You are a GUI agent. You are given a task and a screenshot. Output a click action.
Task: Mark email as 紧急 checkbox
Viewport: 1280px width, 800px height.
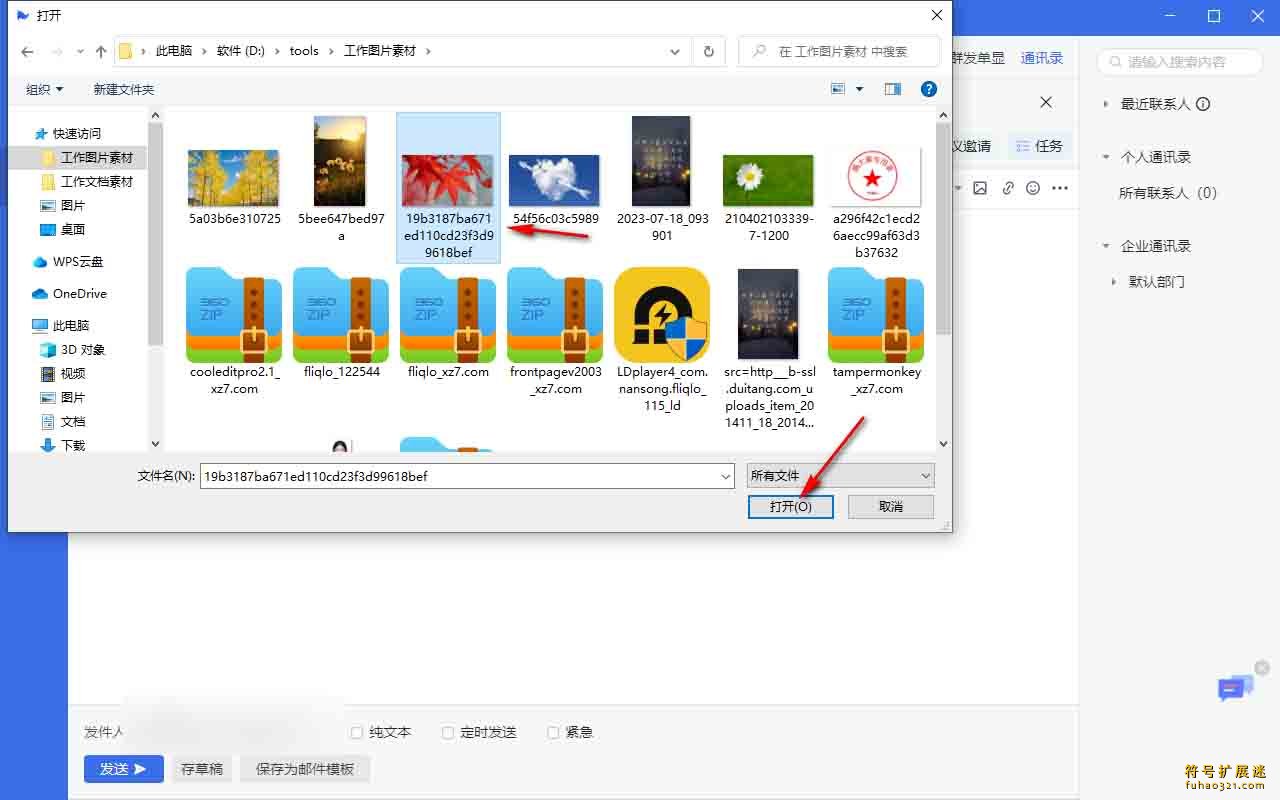point(553,733)
